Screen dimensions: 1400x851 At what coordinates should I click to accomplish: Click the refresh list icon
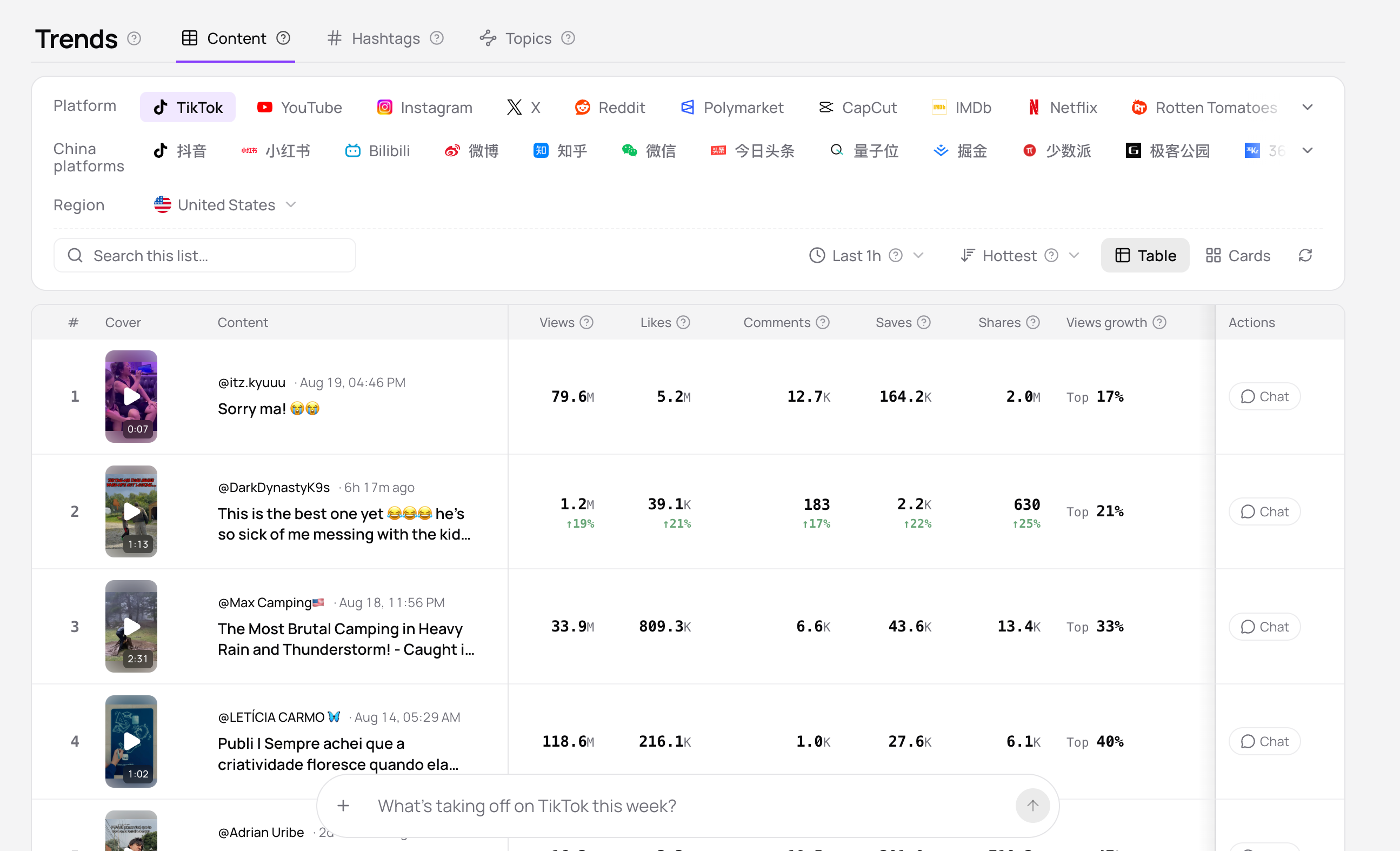click(1305, 255)
